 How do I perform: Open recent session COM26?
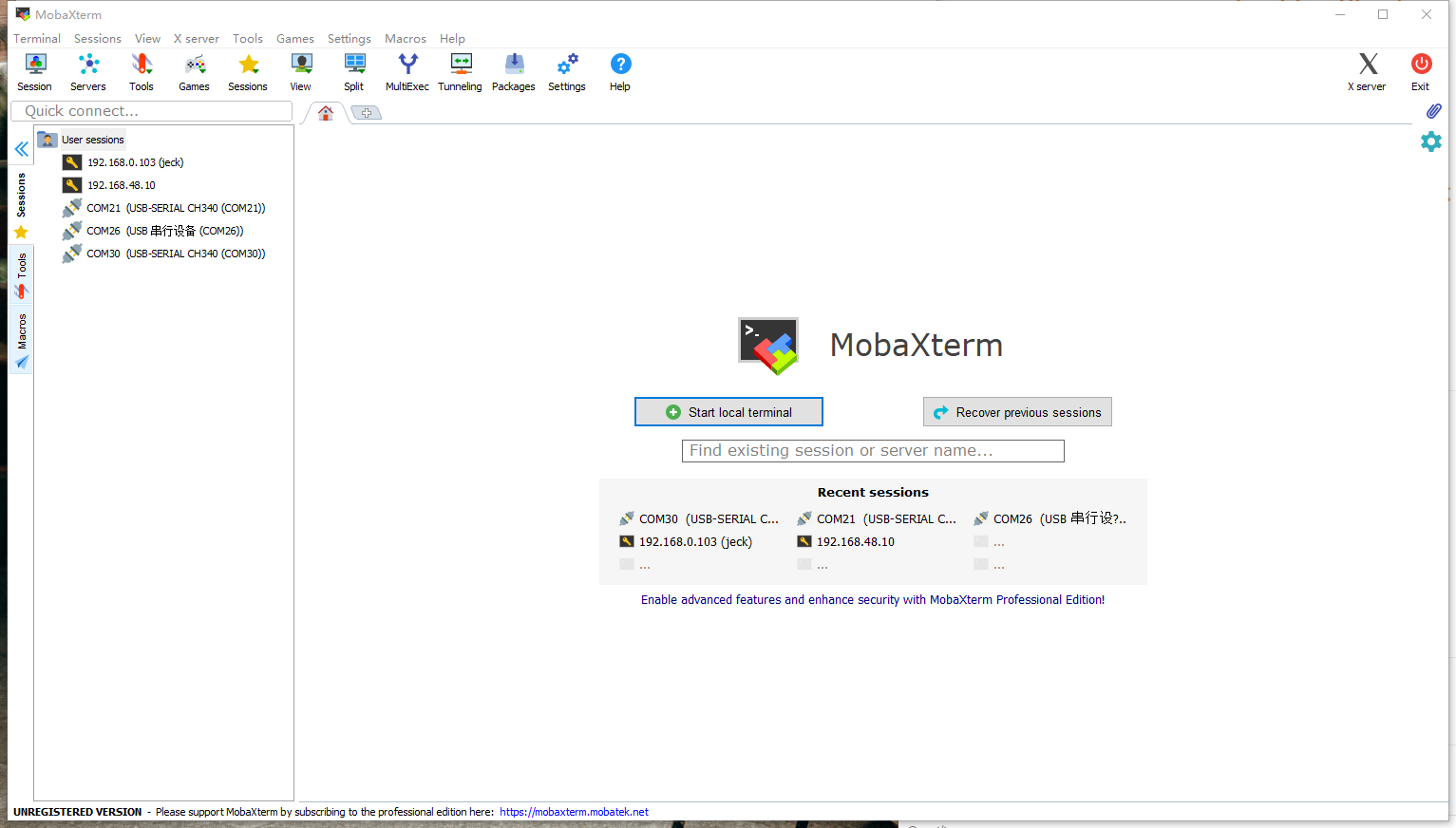(1050, 519)
